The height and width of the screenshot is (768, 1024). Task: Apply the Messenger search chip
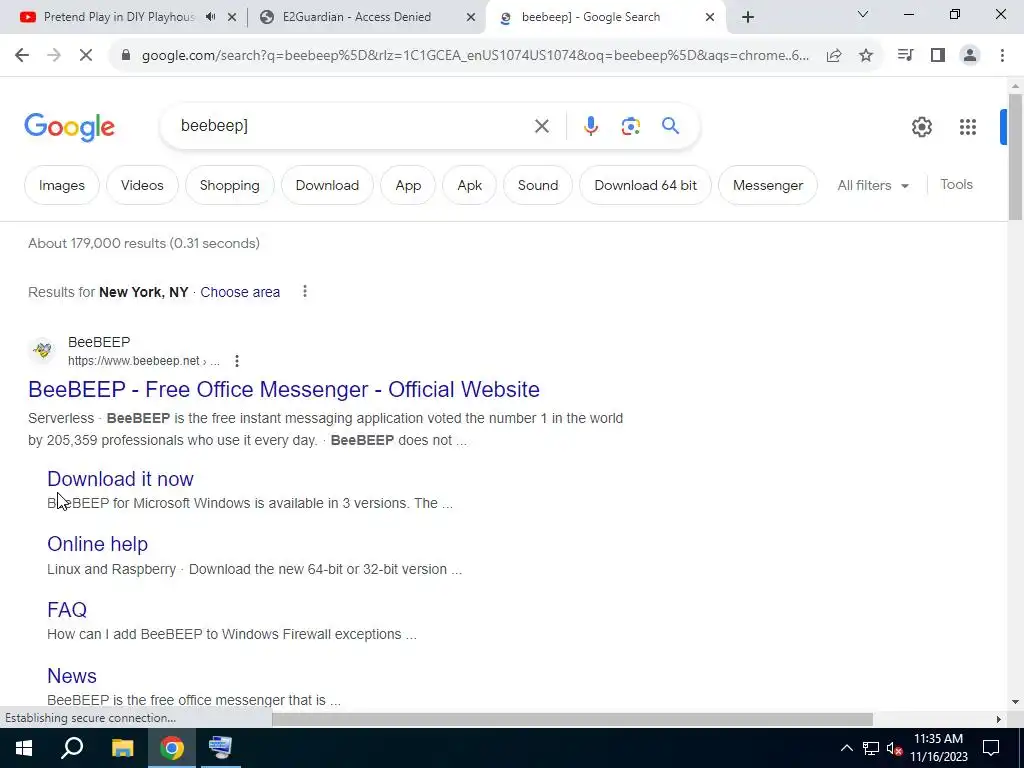point(768,185)
